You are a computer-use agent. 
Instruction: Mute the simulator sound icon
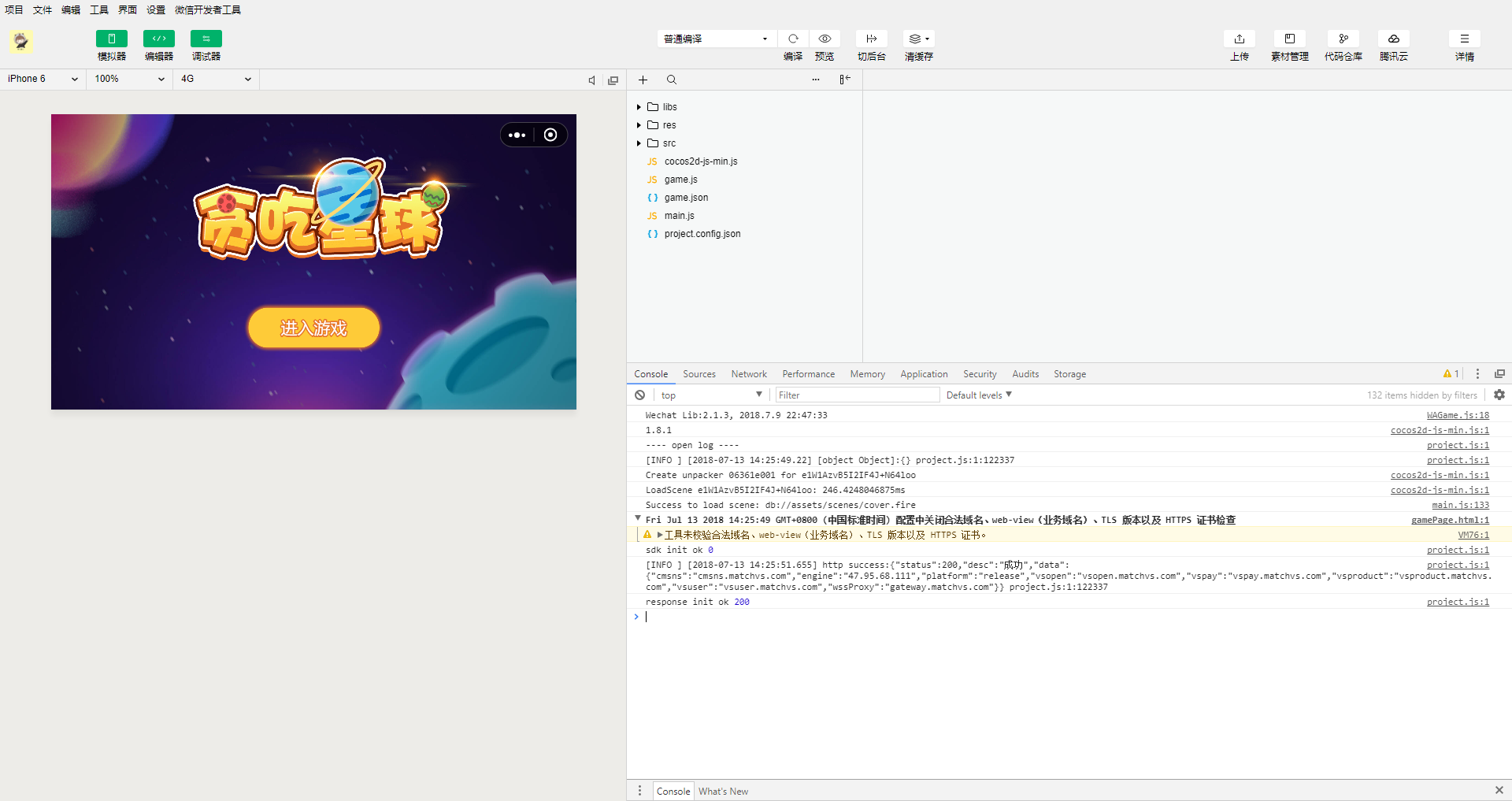coord(592,80)
